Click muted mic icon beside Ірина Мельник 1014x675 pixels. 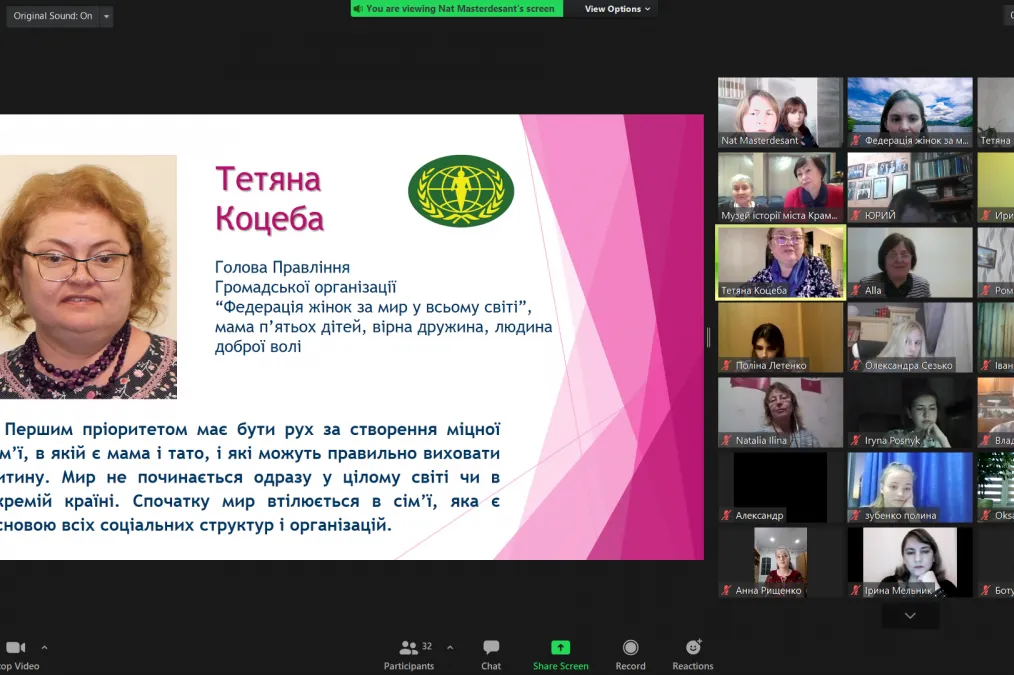(x=856, y=590)
